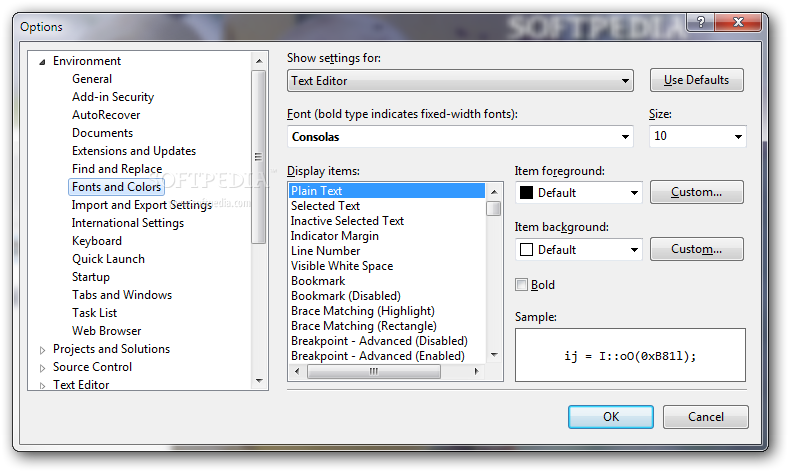Click the Use Defaults button
789x472 pixels.
coord(696,80)
